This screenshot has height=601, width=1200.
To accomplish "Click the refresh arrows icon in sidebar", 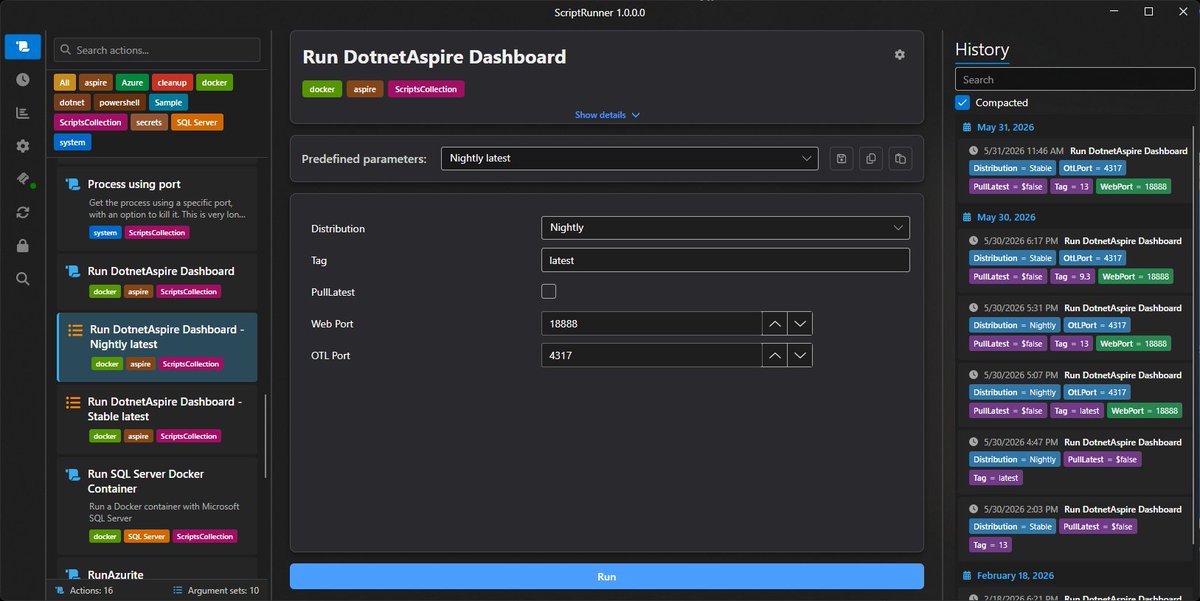I will (x=23, y=212).
